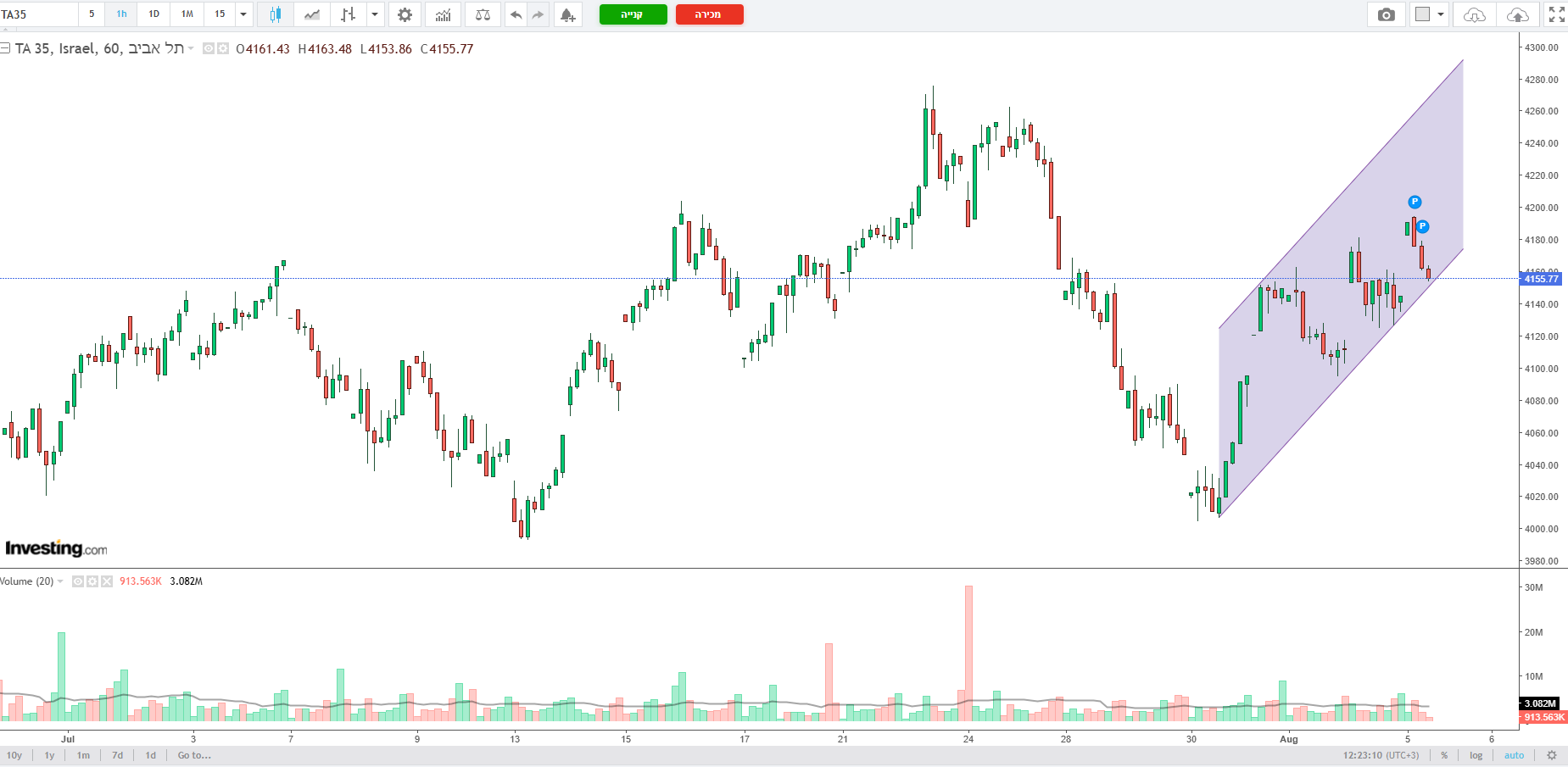Click the 3.082M volume label on the axis

tap(1540, 703)
